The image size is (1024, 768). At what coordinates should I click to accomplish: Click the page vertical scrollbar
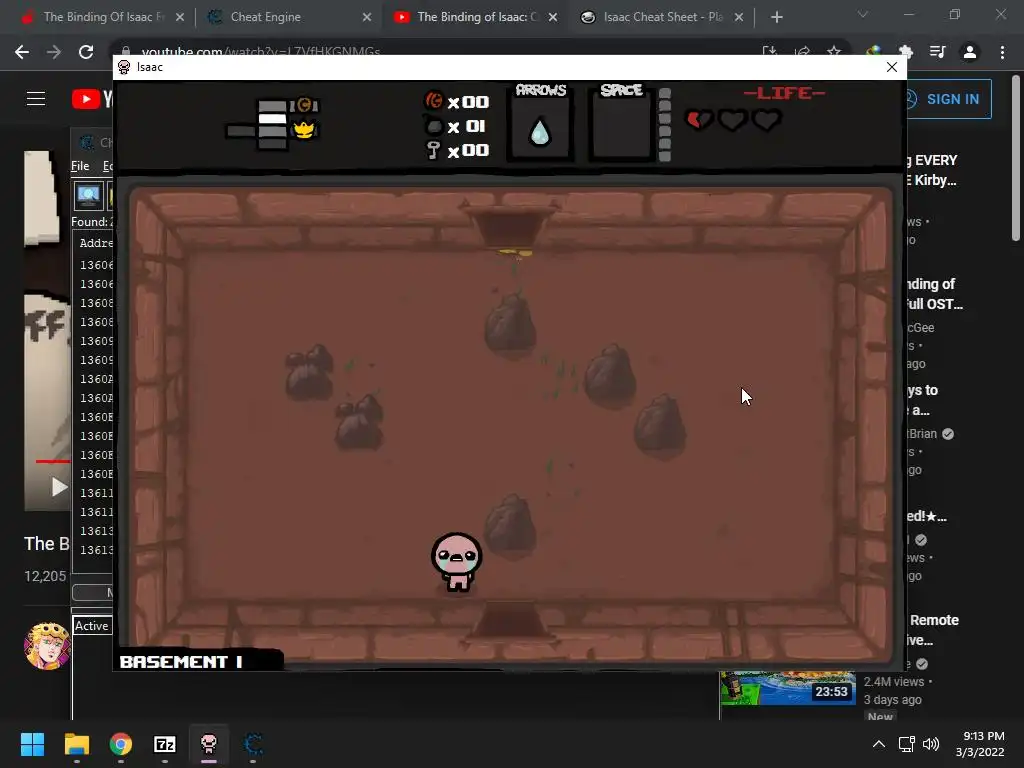click(x=1016, y=157)
